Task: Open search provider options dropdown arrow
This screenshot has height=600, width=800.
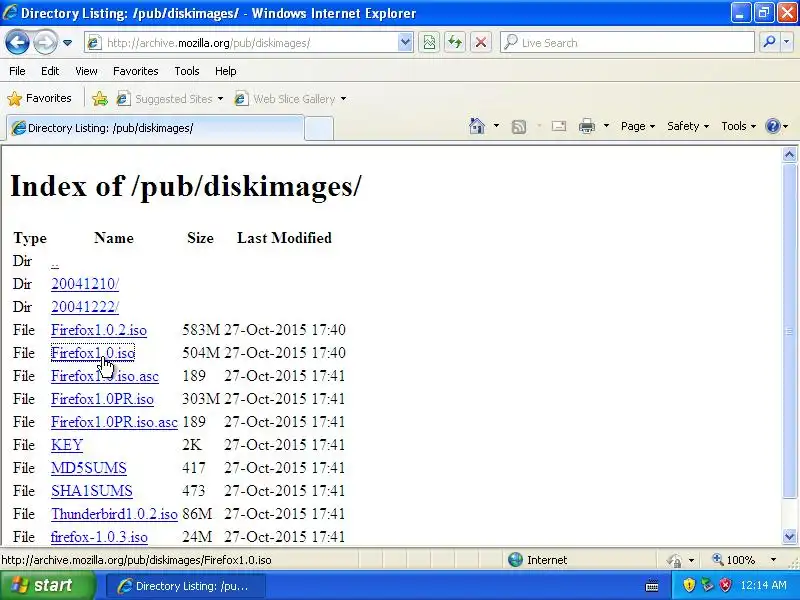Action: [x=787, y=43]
